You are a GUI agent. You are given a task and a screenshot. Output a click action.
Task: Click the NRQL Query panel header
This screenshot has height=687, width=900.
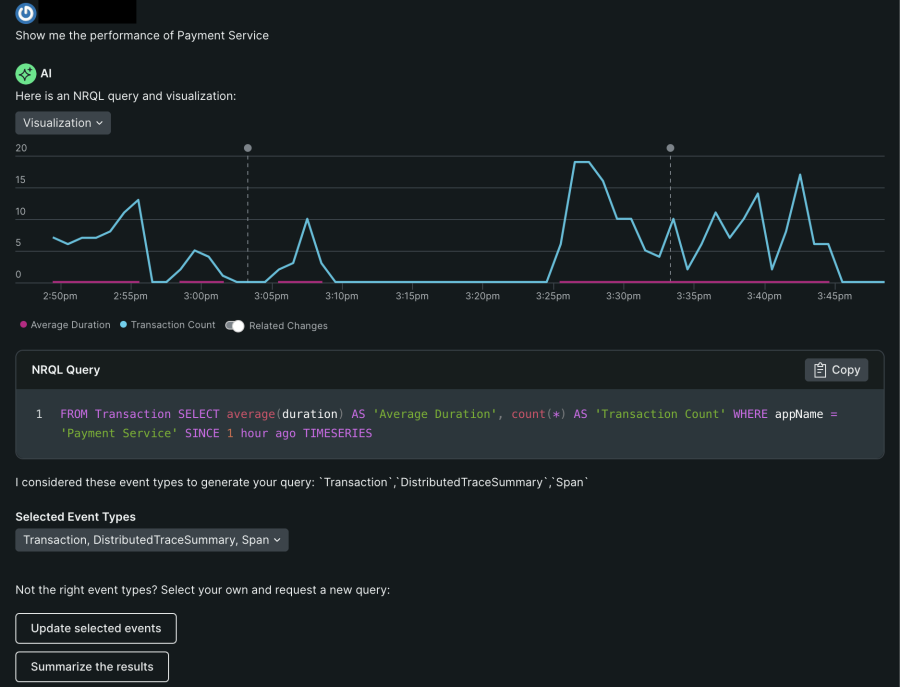(x=66, y=370)
